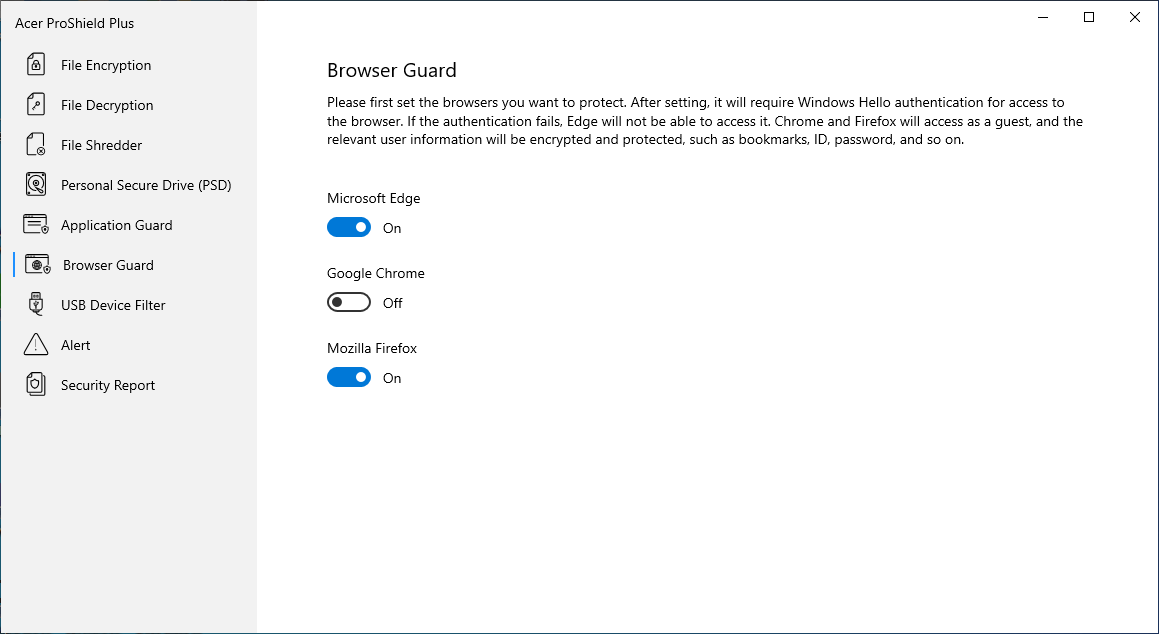Click the Personal Secure Drive disk icon
Screen dimensions: 1159x634
35,185
